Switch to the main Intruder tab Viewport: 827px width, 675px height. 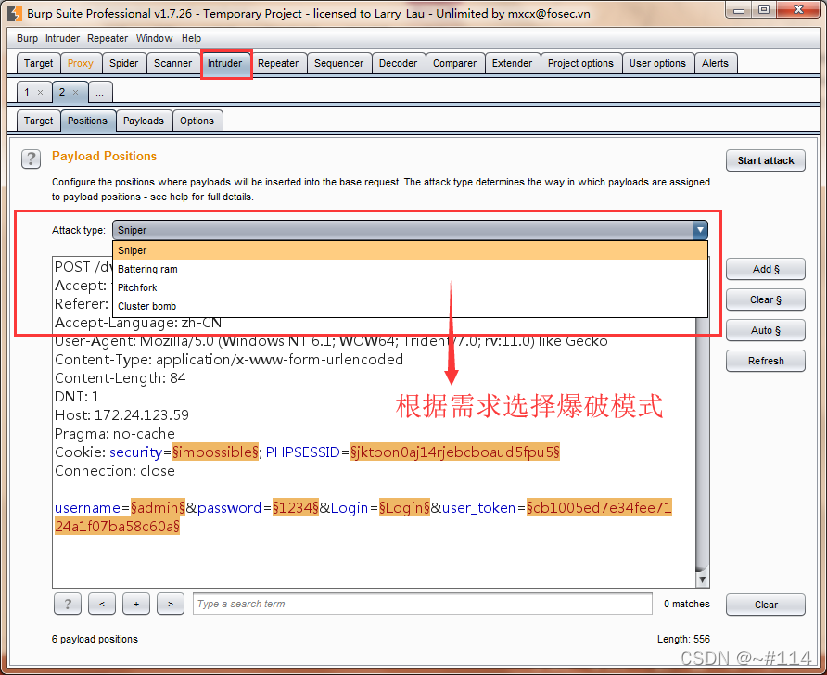[225, 63]
